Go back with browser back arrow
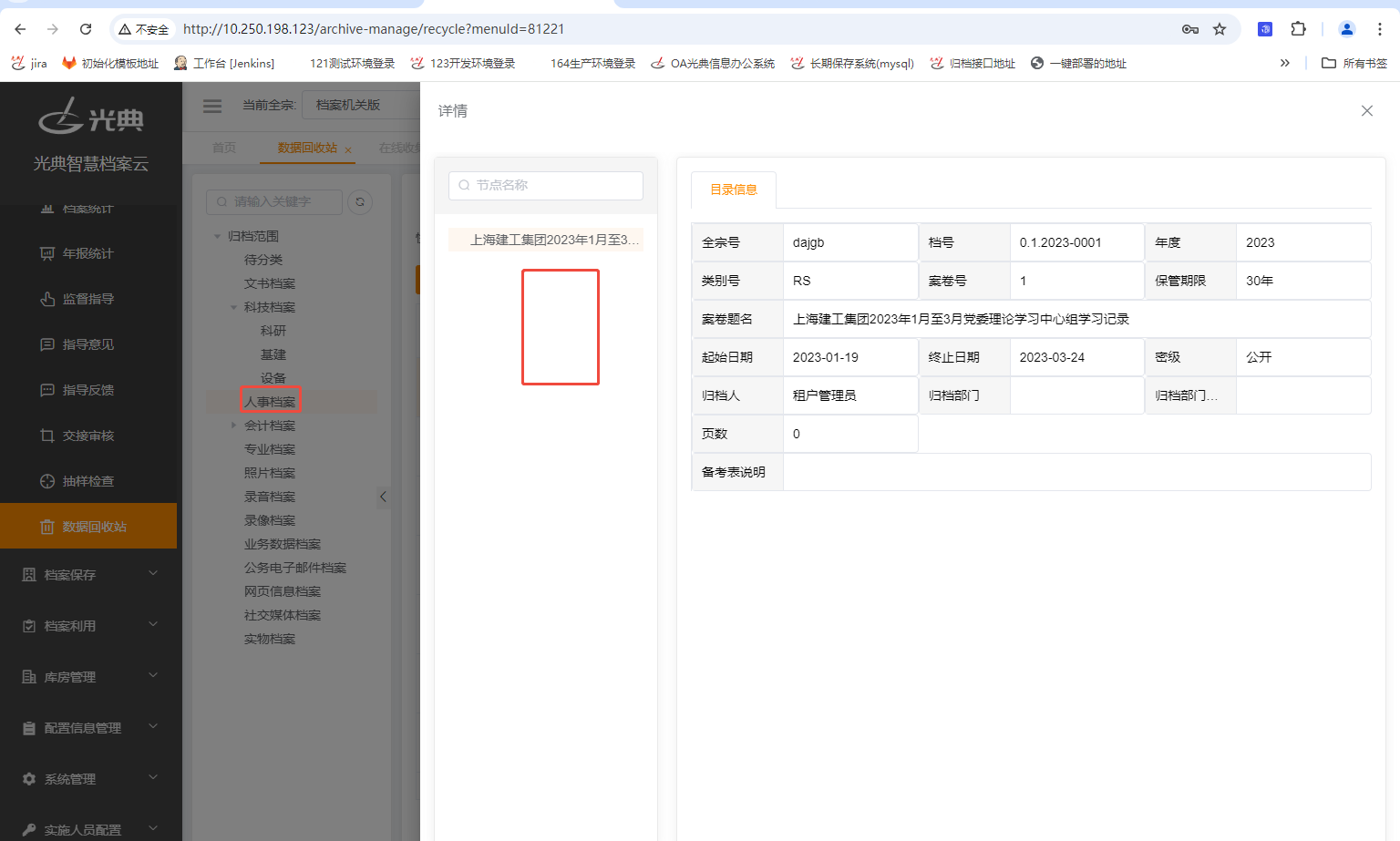 click(20, 29)
